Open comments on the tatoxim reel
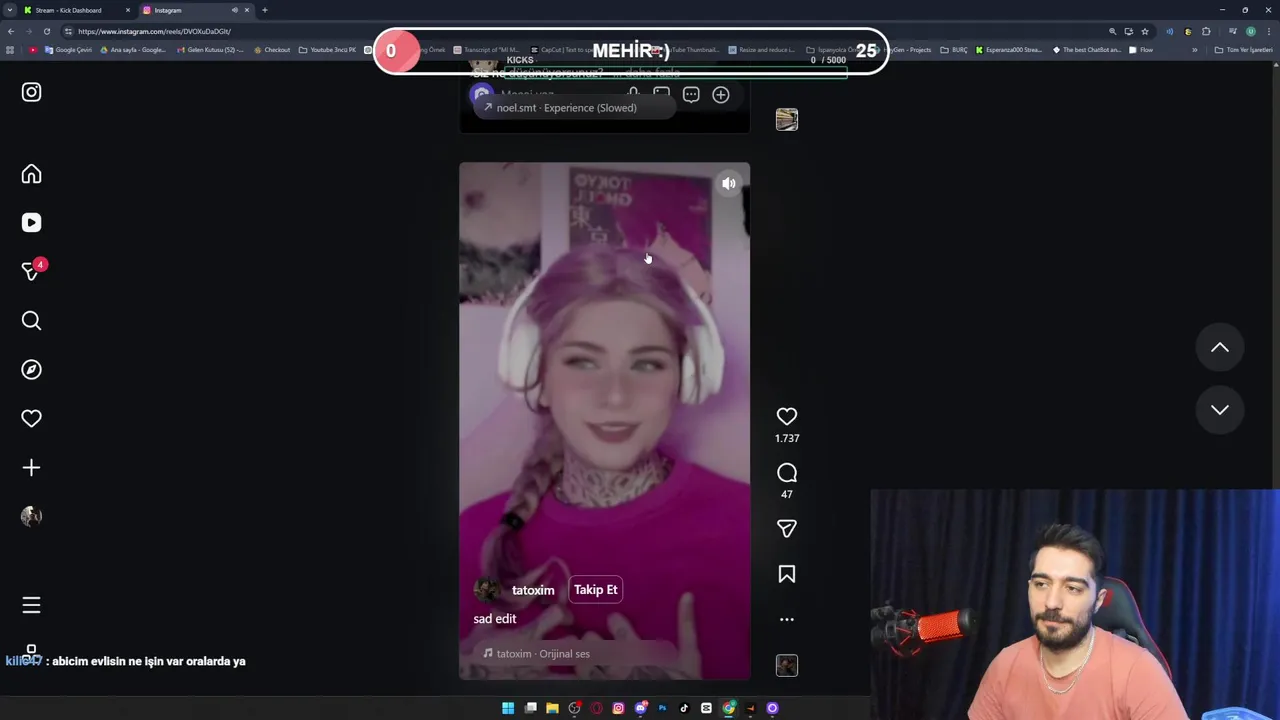This screenshot has height=720, width=1280. point(787,472)
